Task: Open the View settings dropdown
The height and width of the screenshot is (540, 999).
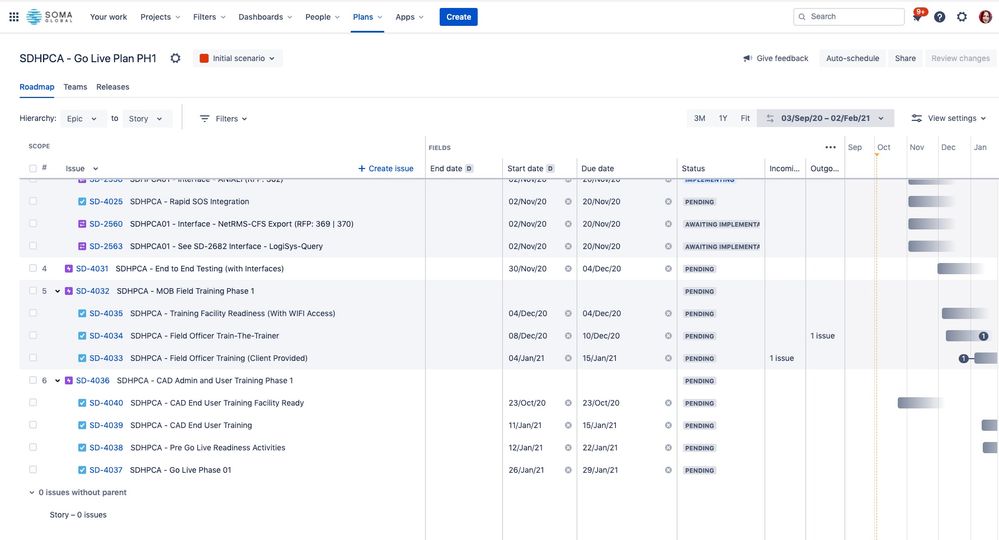Action: point(949,118)
